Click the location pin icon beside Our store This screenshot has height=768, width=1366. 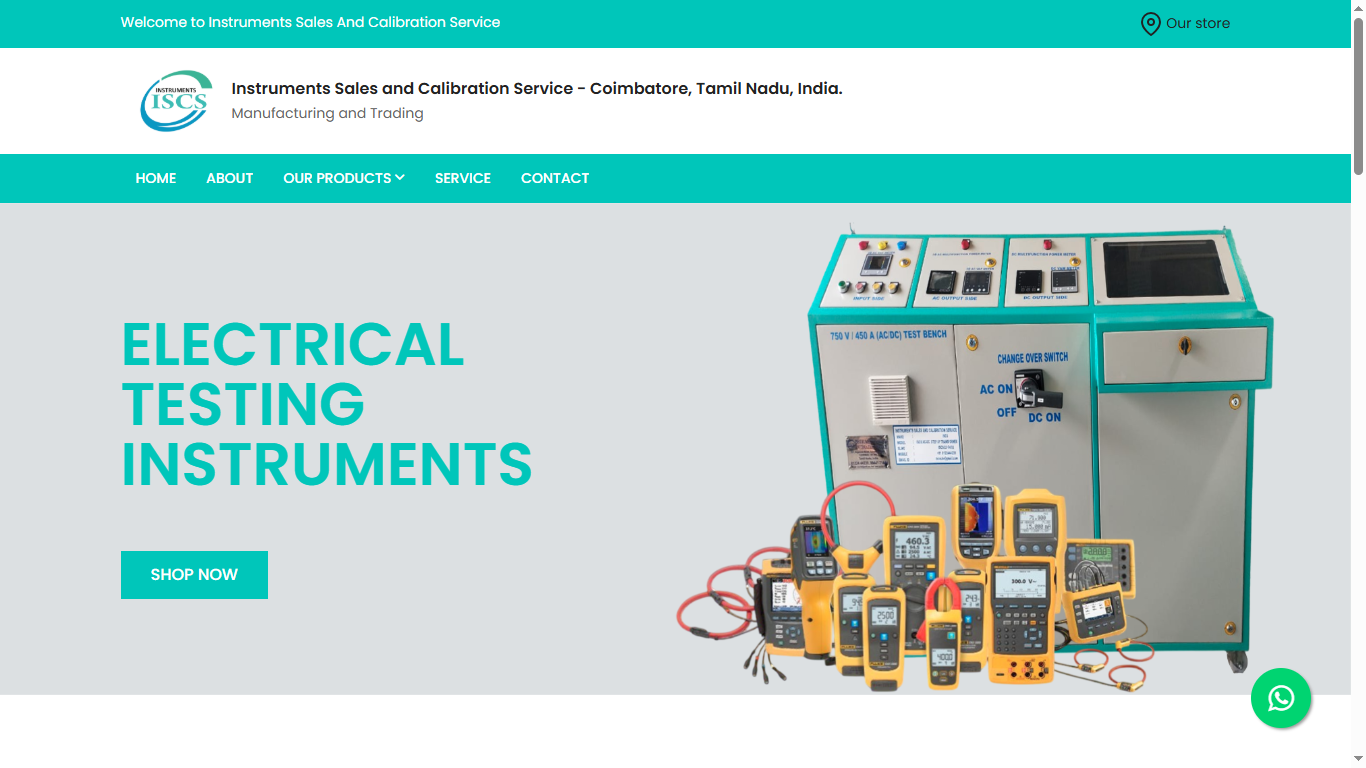point(1150,23)
